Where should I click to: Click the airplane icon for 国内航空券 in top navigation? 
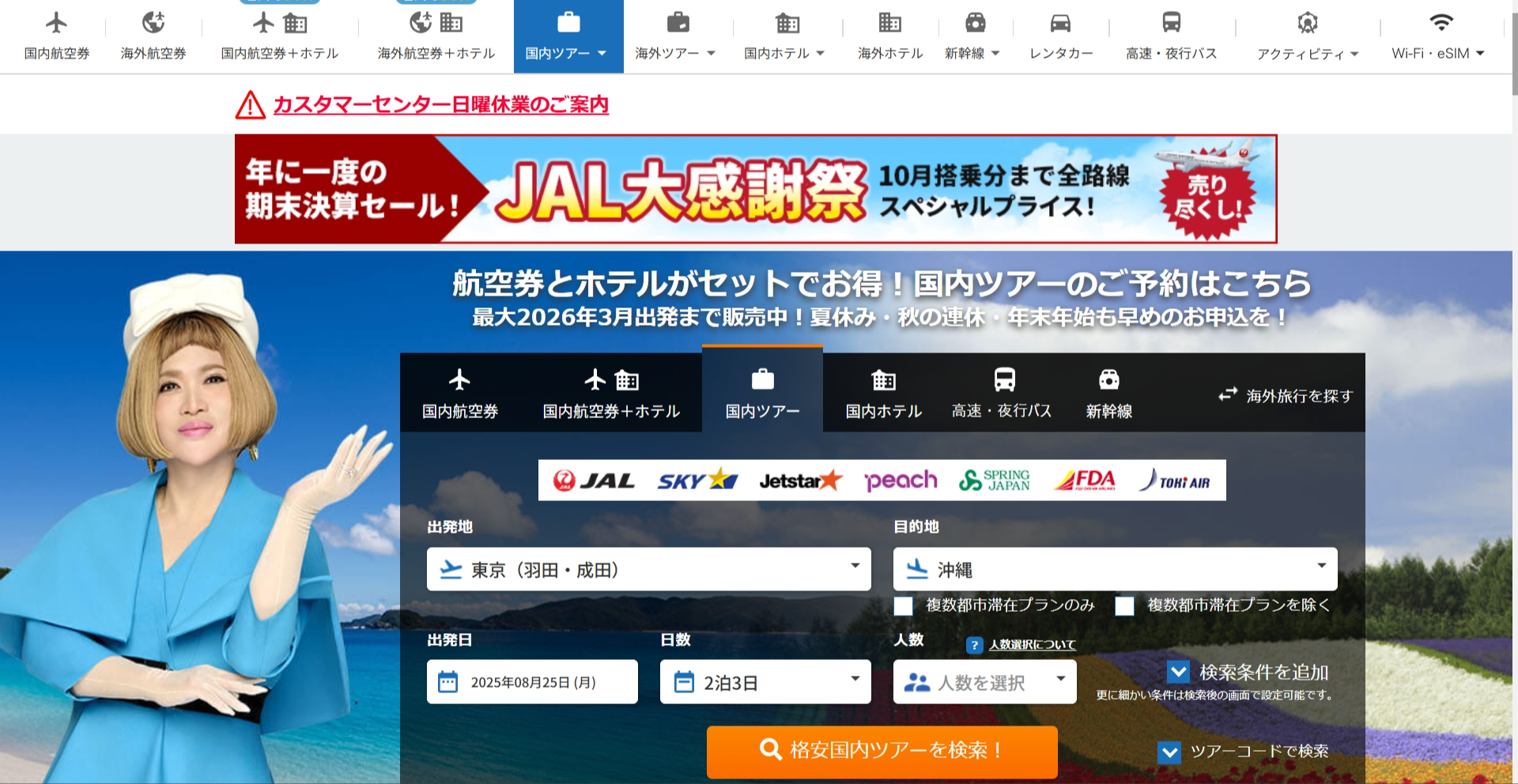[56, 23]
